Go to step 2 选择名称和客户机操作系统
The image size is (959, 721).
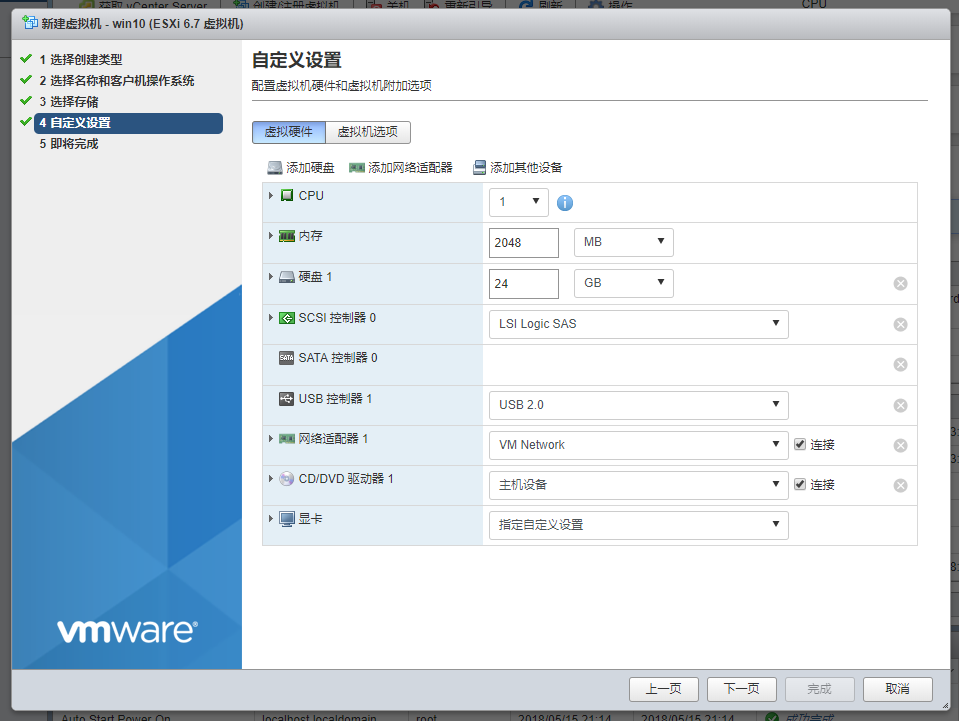click(117, 81)
